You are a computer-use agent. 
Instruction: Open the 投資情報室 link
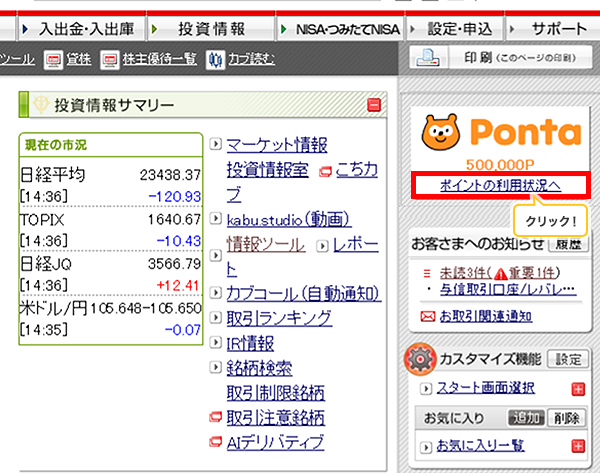pyautogui.click(x=267, y=170)
